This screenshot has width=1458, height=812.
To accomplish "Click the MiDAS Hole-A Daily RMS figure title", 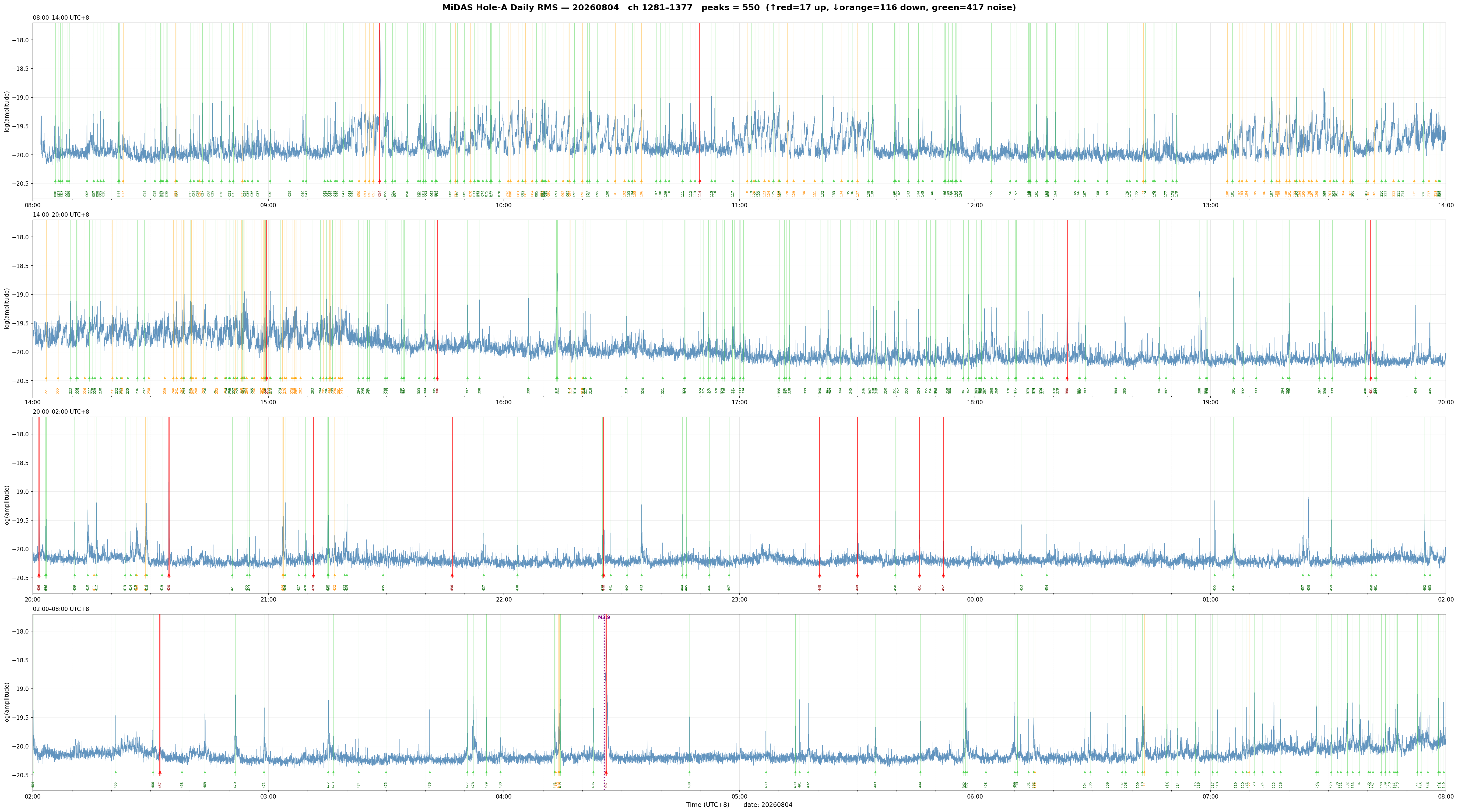I will point(729,7).
